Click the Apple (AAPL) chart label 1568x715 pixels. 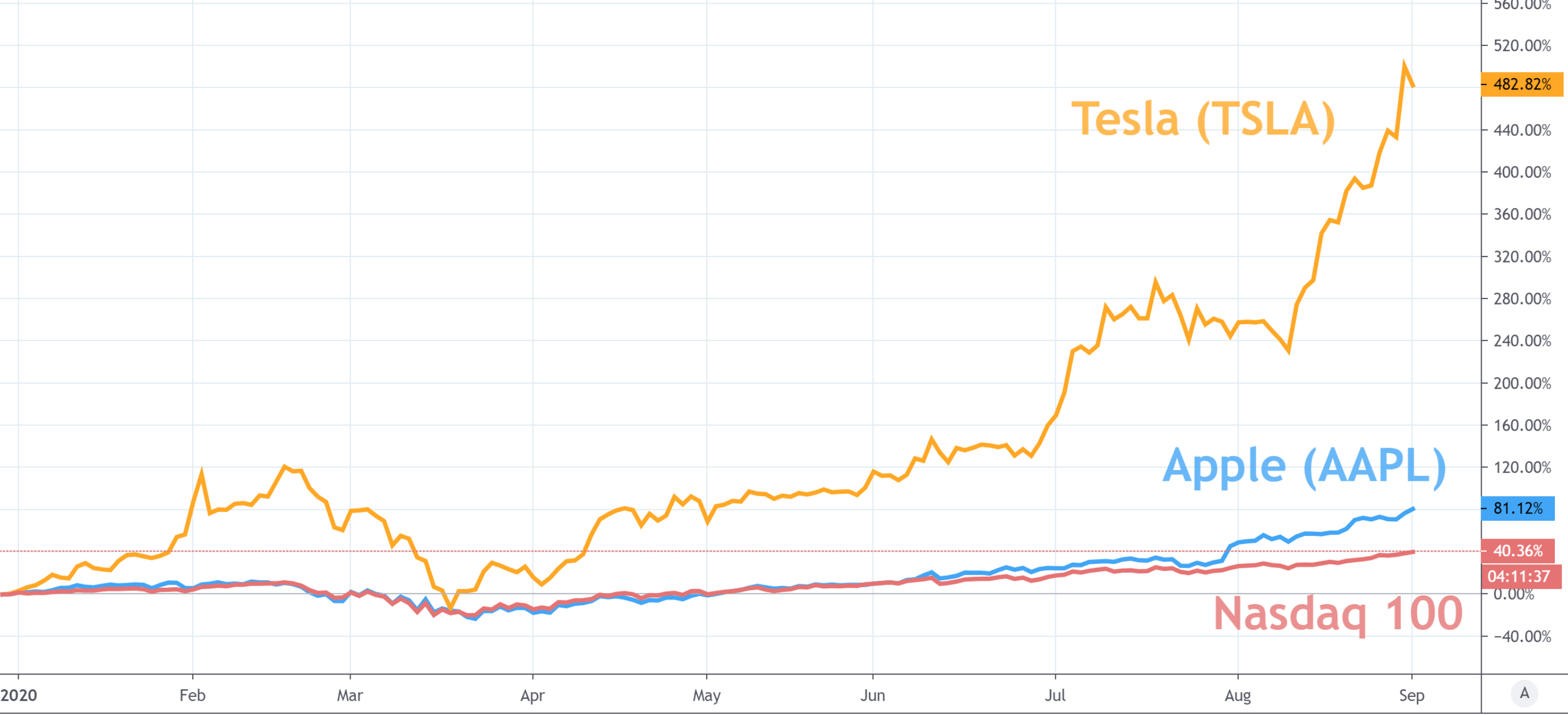coord(1304,466)
